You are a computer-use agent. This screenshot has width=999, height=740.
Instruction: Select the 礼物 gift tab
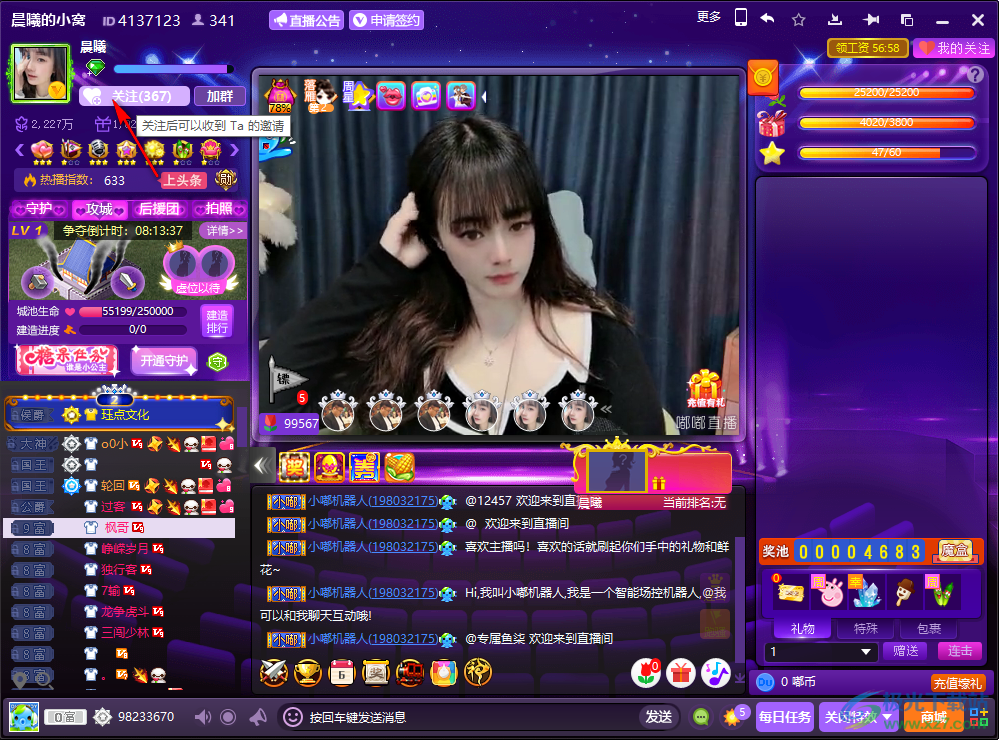click(x=803, y=628)
